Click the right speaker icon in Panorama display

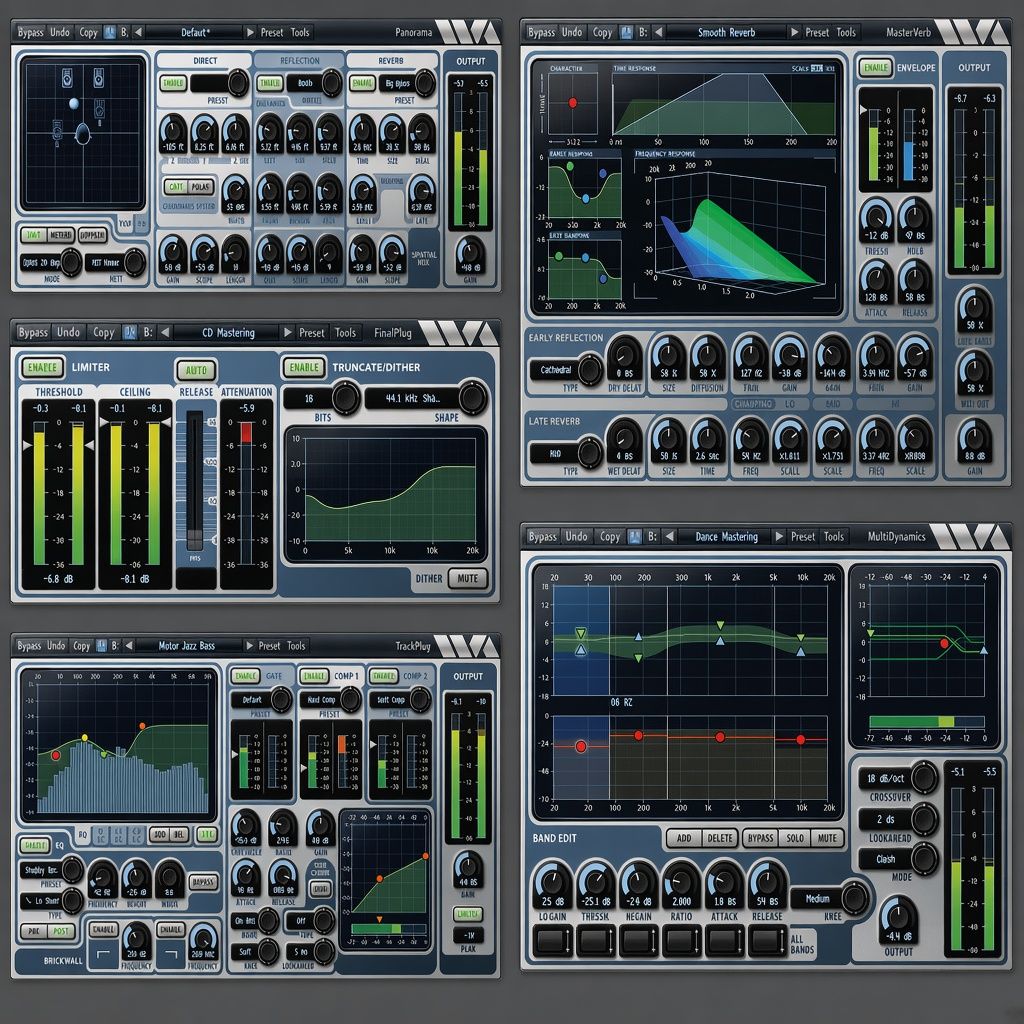tap(98, 78)
